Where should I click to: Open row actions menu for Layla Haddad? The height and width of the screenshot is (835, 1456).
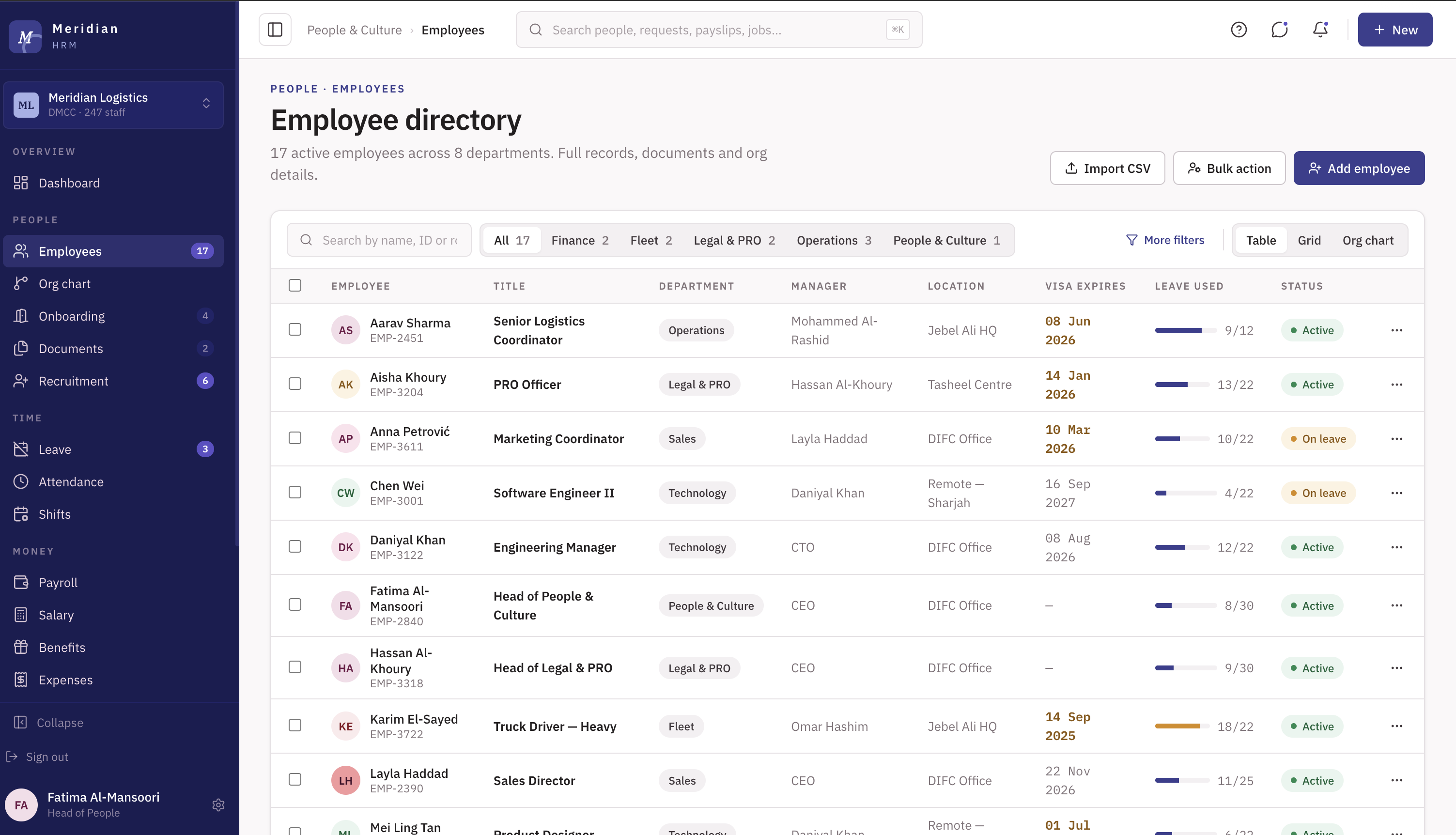click(1396, 781)
